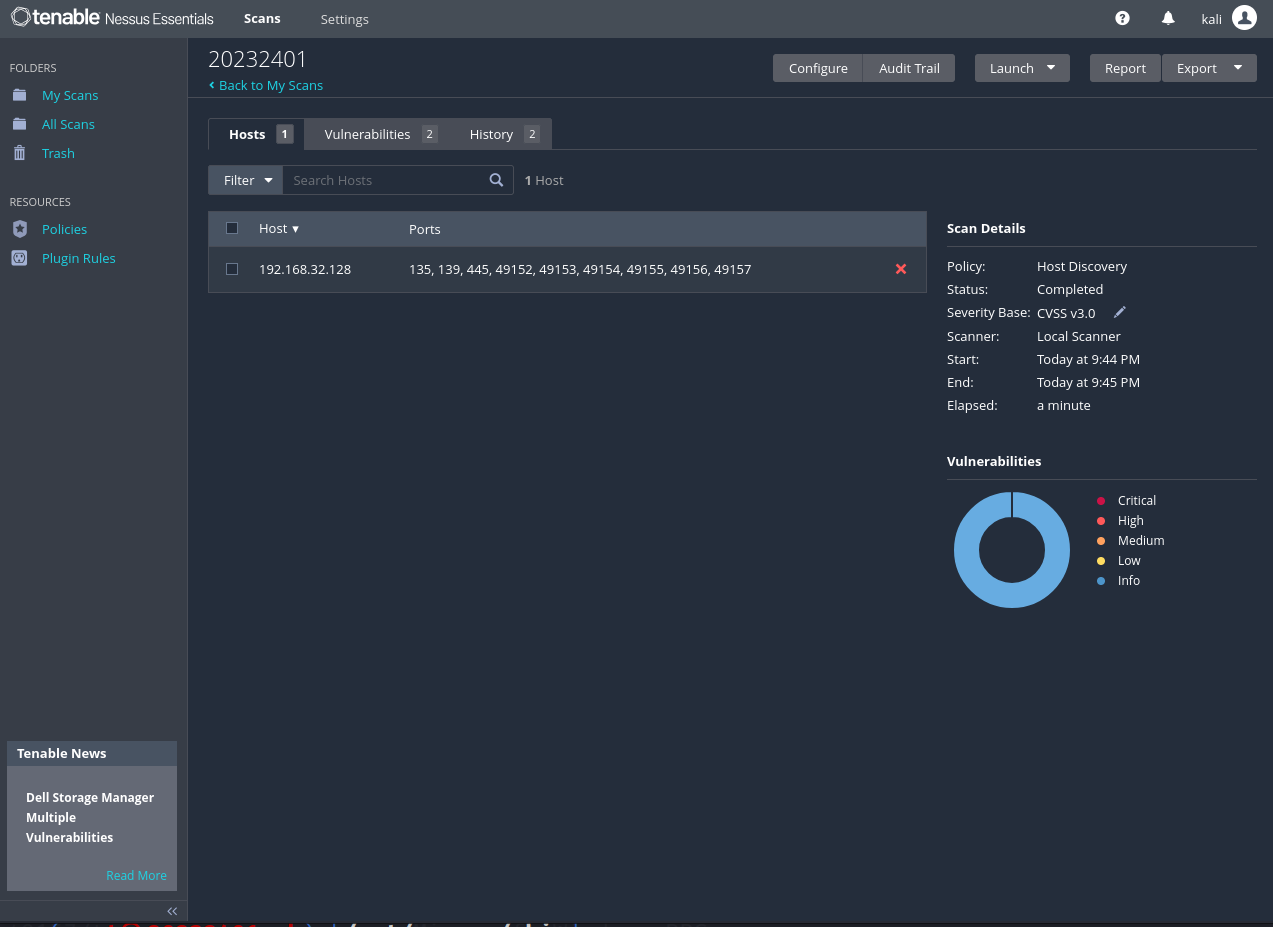Click the Policies shield icon
This screenshot has height=927, width=1273.
[19, 229]
